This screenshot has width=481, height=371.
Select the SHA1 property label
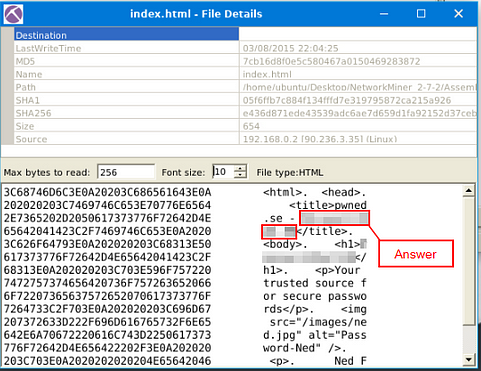click(27, 100)
